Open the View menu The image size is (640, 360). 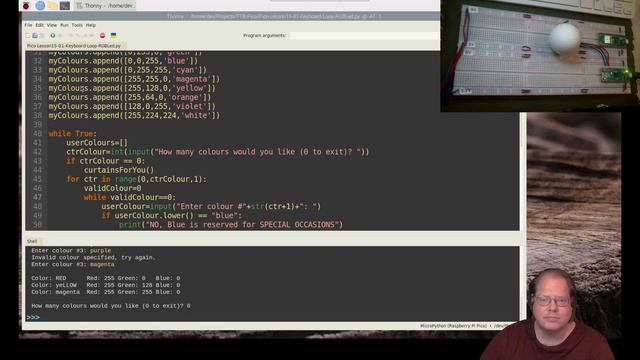click(52, 25)
